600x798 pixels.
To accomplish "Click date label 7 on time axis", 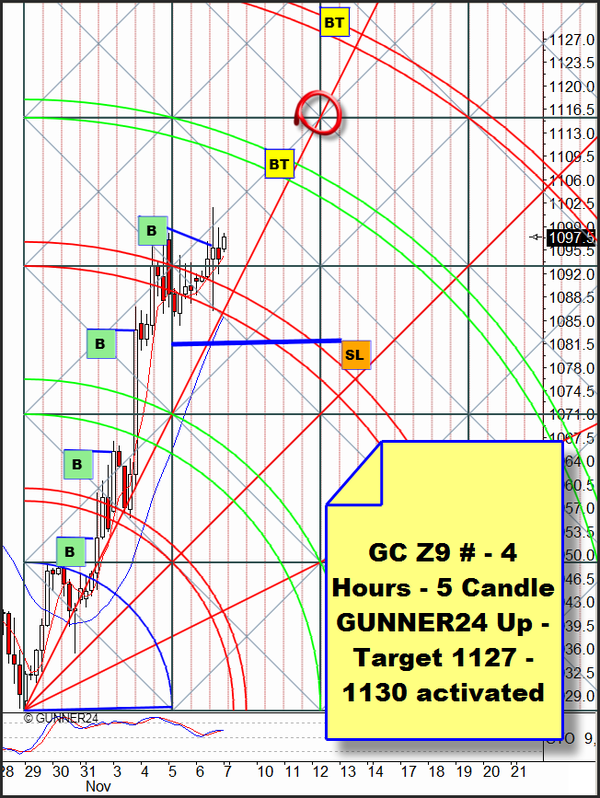I will [227, 772].
